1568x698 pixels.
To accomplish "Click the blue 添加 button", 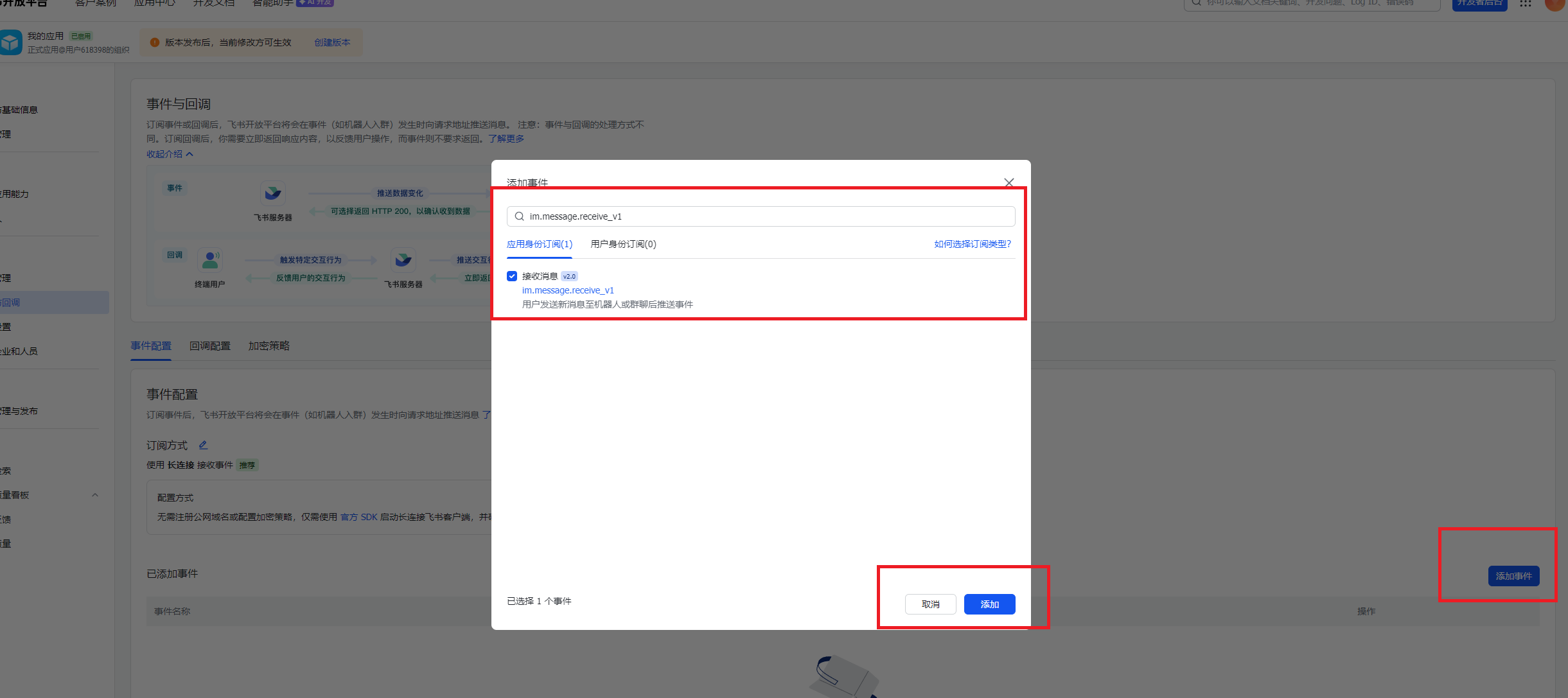I will [x=989, y=604].
